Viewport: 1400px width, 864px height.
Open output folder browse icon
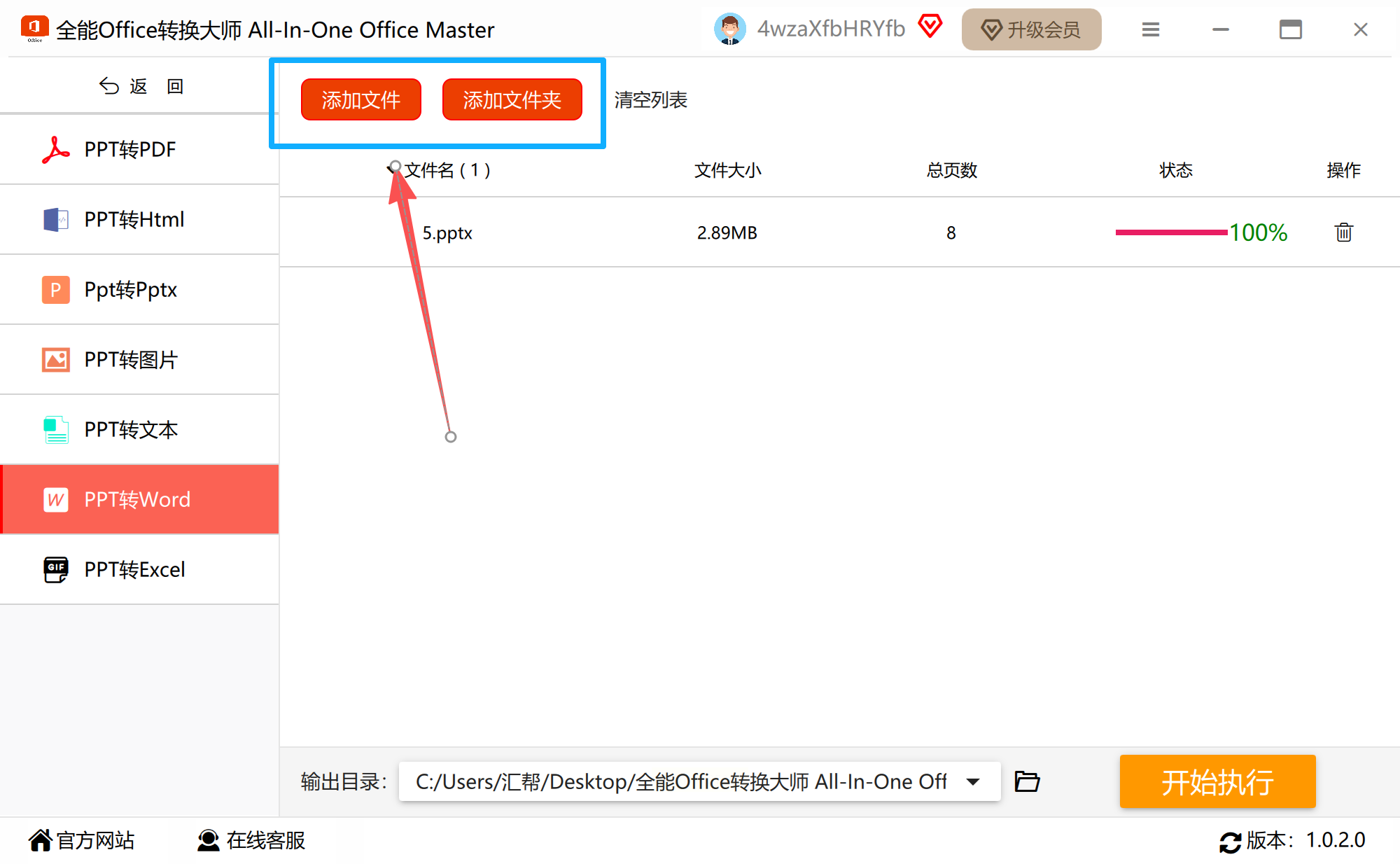(x=1027, y=781)
